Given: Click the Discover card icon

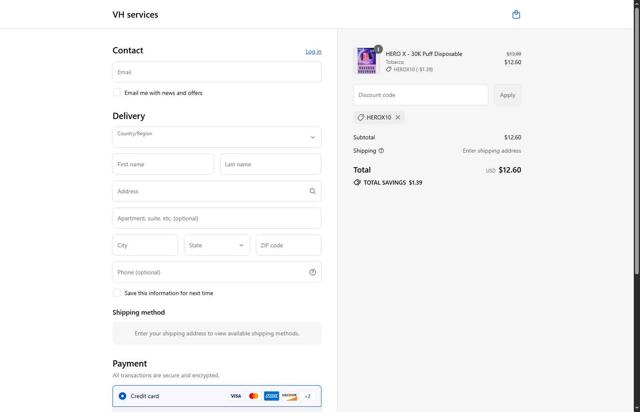Looking at the screenshot, I should click(x=289, y=396).
